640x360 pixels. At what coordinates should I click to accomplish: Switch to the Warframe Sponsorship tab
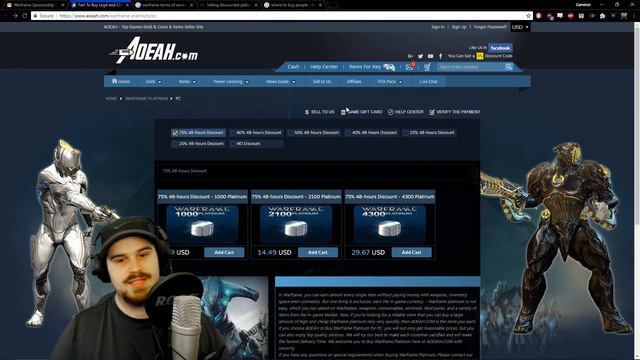coord(35,5)
